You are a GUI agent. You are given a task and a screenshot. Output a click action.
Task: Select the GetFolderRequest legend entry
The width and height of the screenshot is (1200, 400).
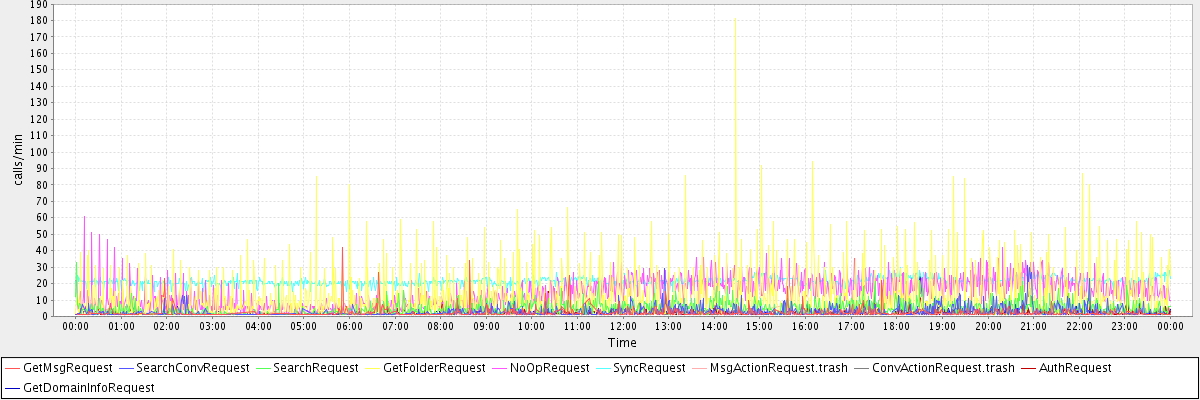click(x=433, y=368)
